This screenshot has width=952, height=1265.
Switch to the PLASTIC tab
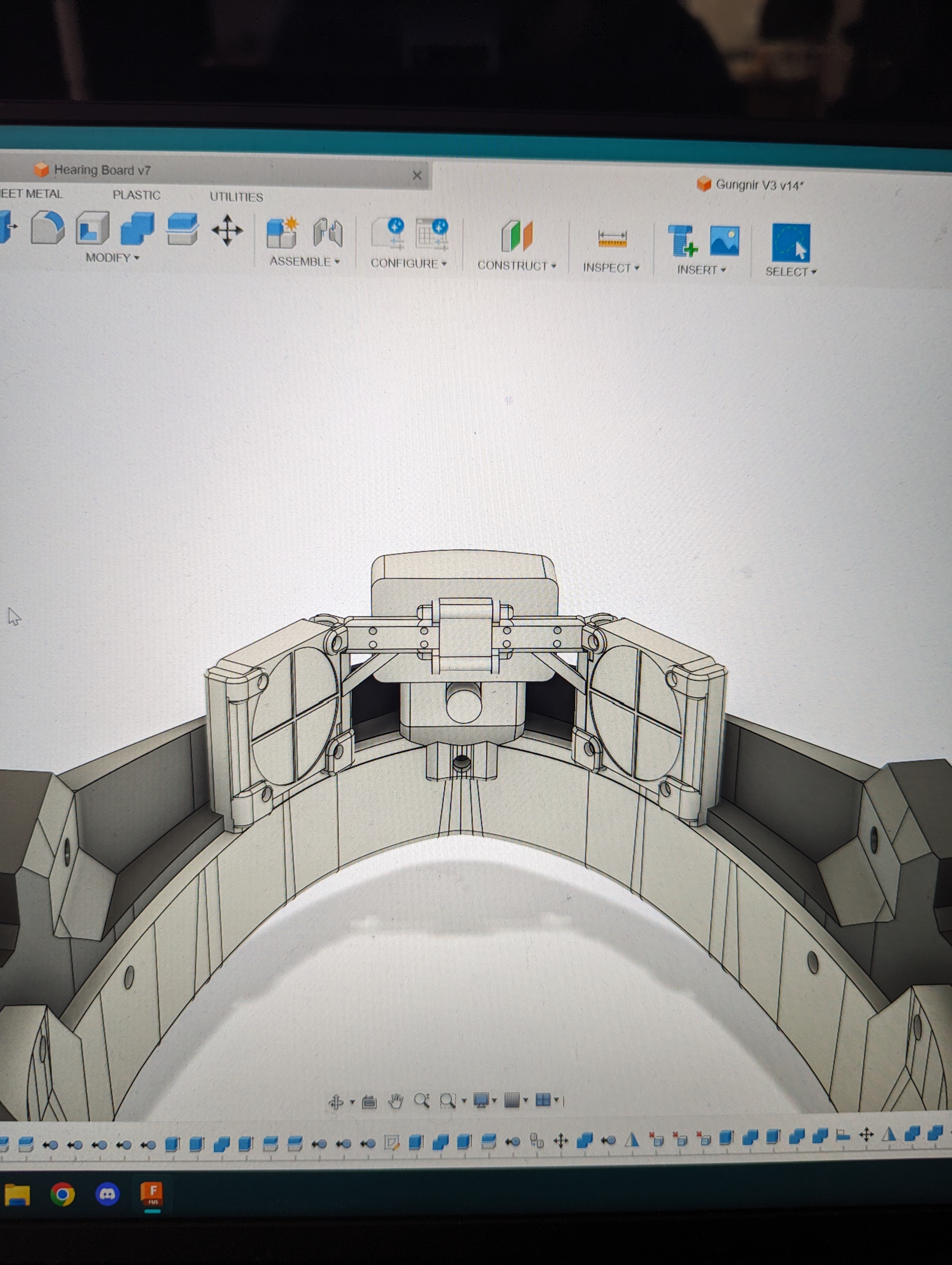(x=136, y=195)
